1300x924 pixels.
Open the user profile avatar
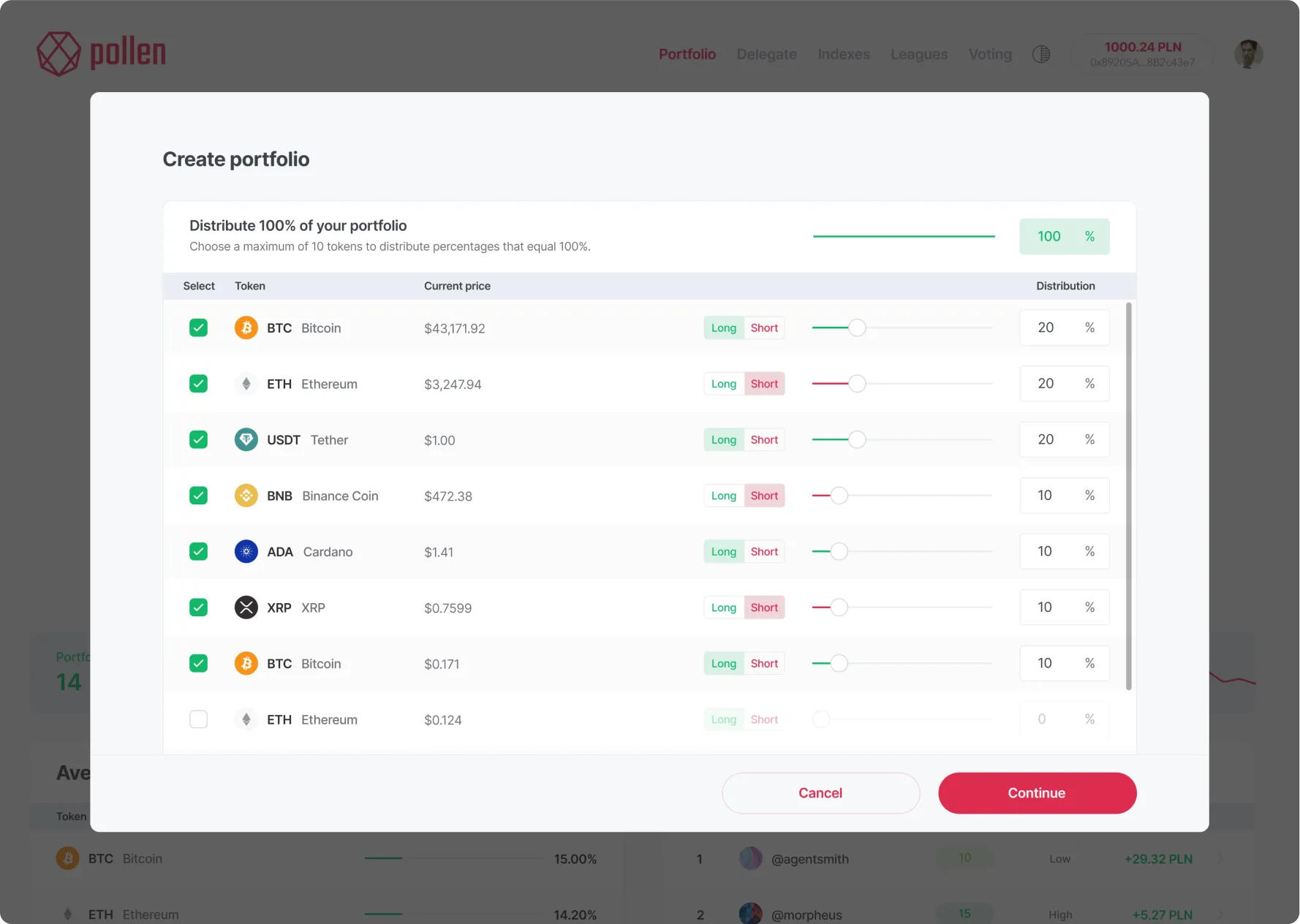[1248, 54]
